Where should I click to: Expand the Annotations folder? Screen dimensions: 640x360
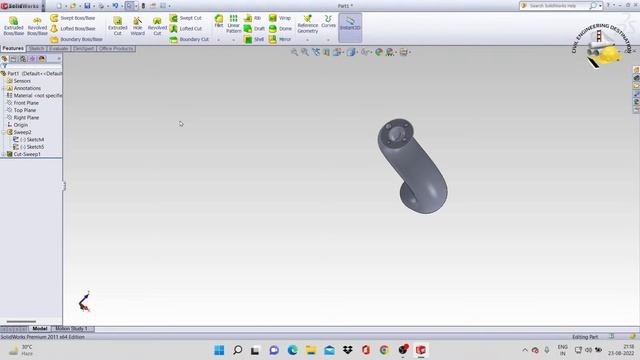pos(3,88)
